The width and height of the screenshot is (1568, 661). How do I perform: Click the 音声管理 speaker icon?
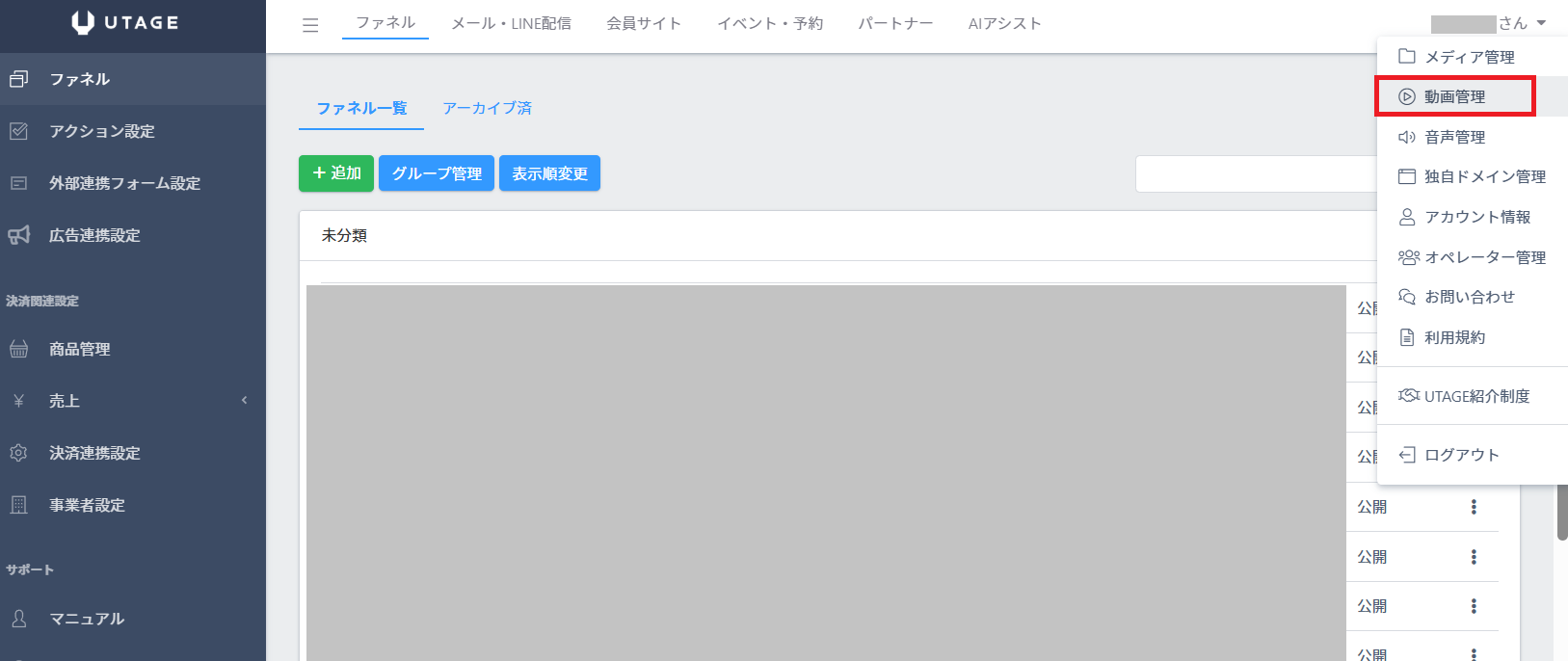(1407, 137)
